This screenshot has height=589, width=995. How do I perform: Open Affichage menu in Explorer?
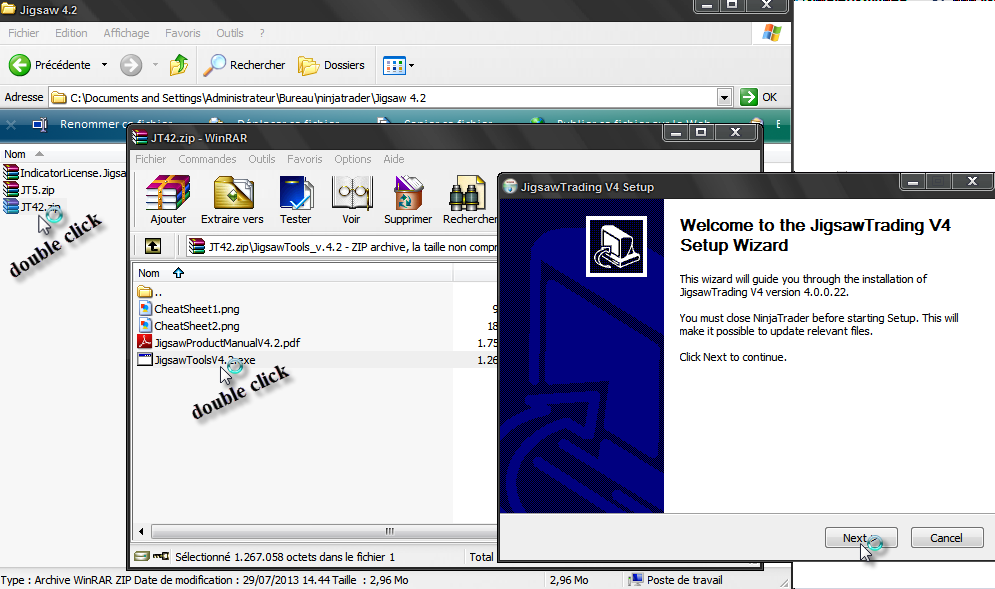point(126,33)
